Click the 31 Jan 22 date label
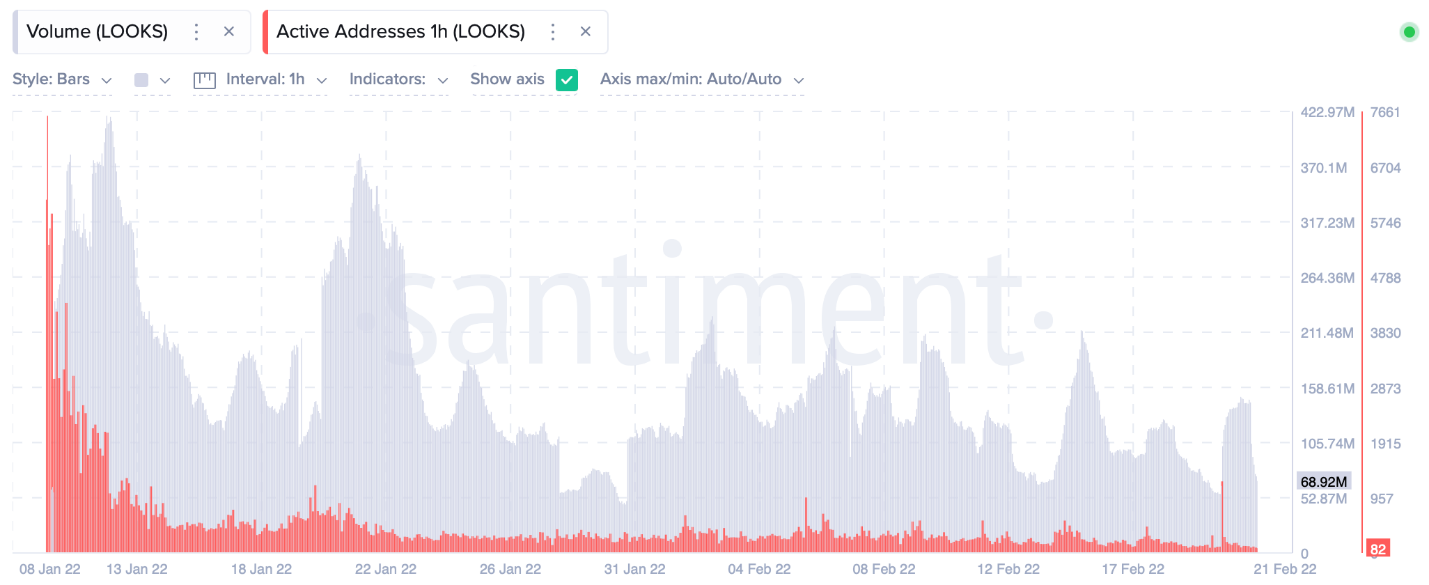The image size is (1429, 585). click(634, 569)
